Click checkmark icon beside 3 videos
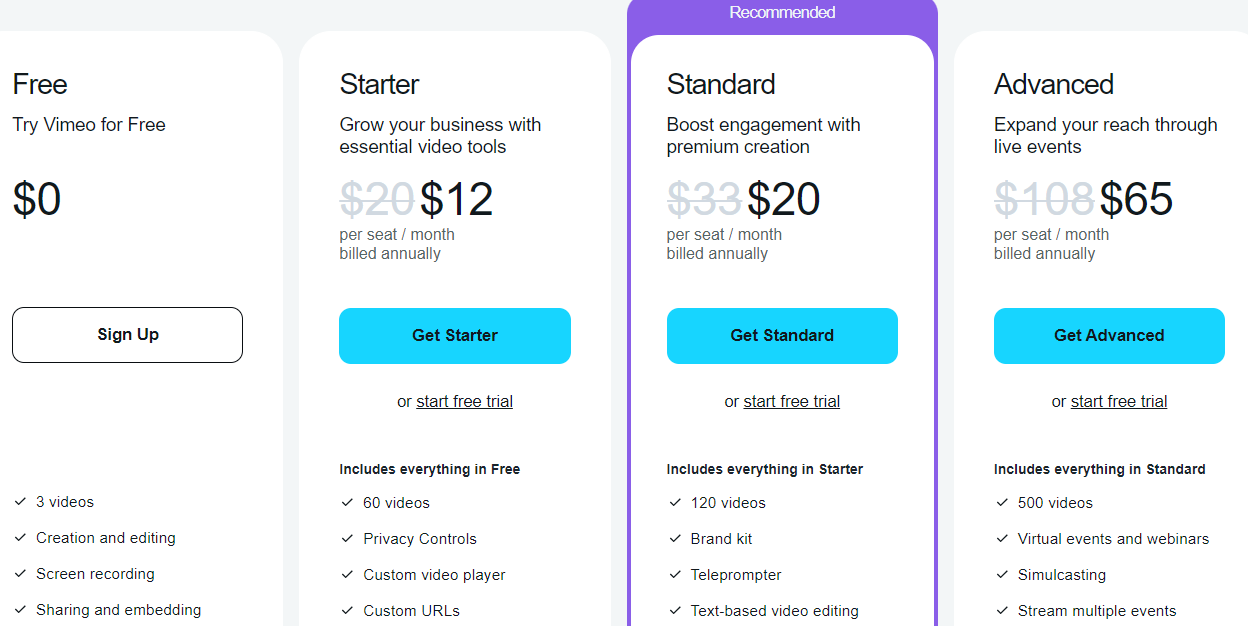 (20, 502)
